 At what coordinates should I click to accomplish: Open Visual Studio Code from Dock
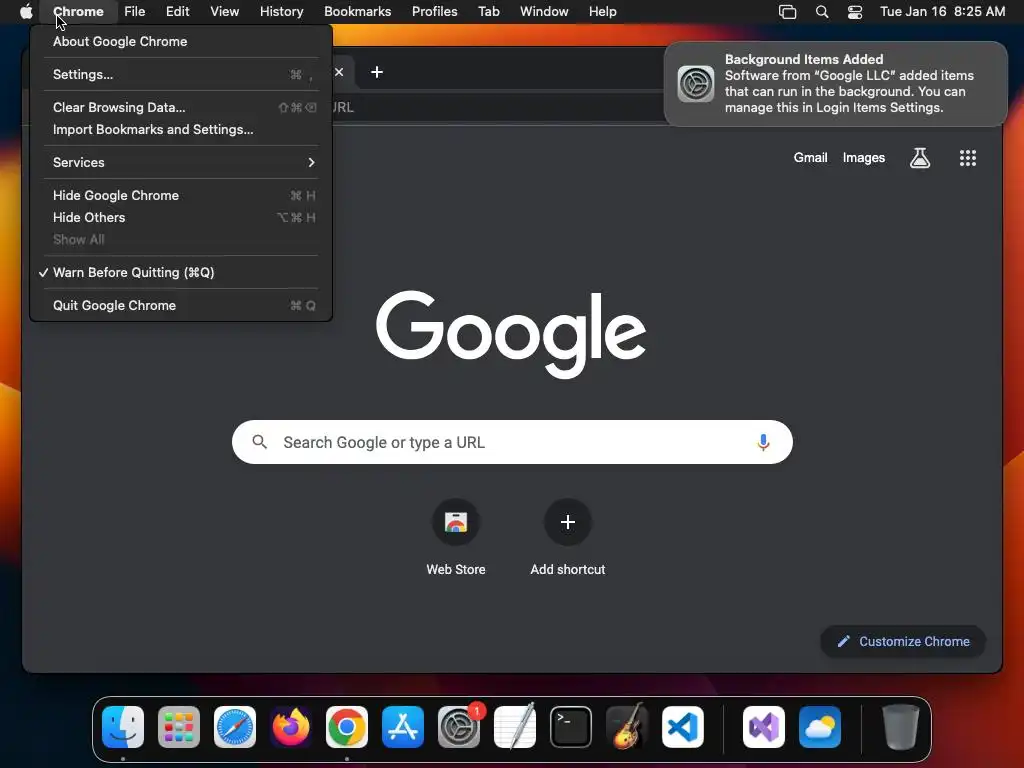pyautogui.click(x=683, y=727)
